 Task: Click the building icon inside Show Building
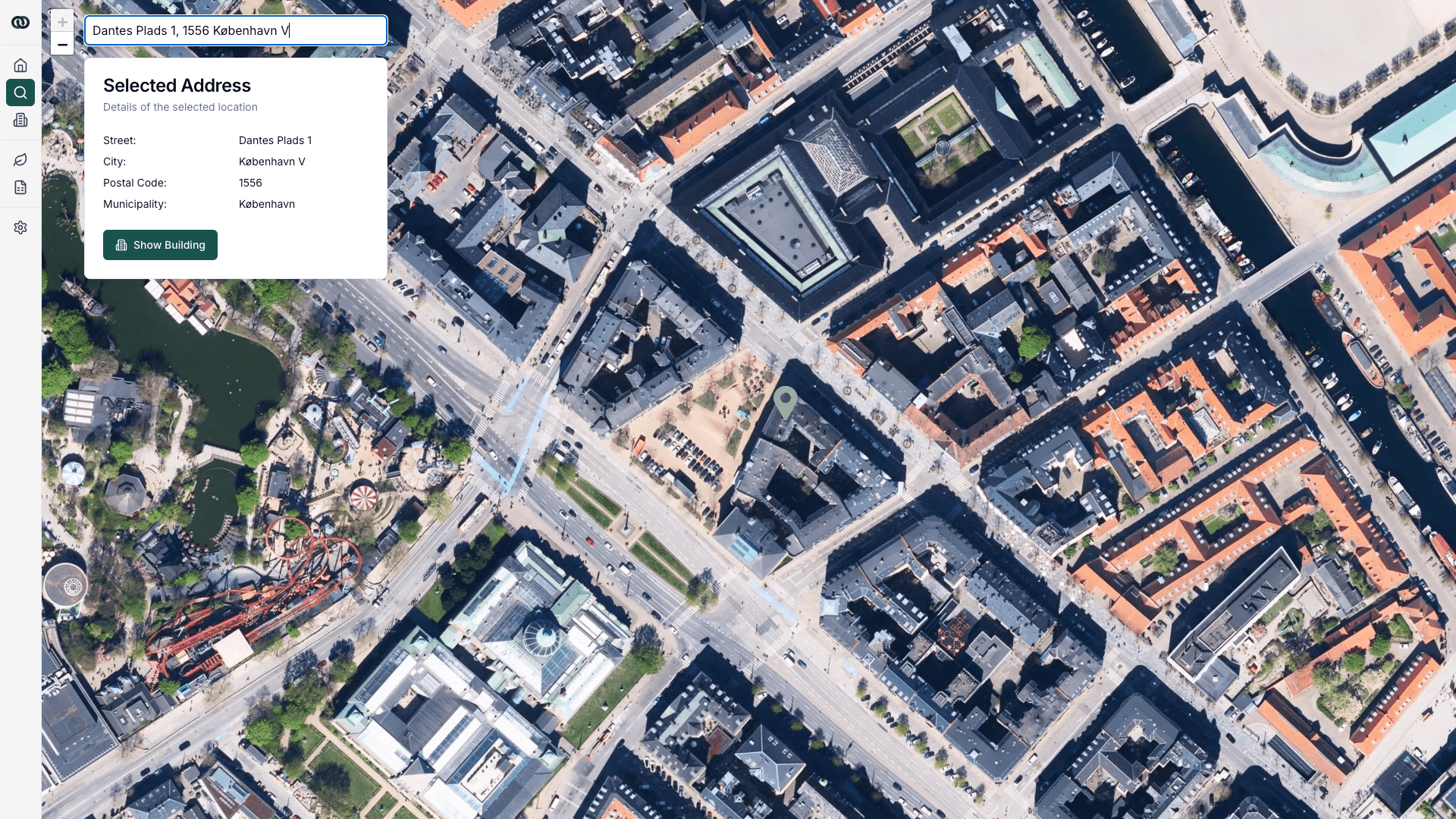point(121,245)
